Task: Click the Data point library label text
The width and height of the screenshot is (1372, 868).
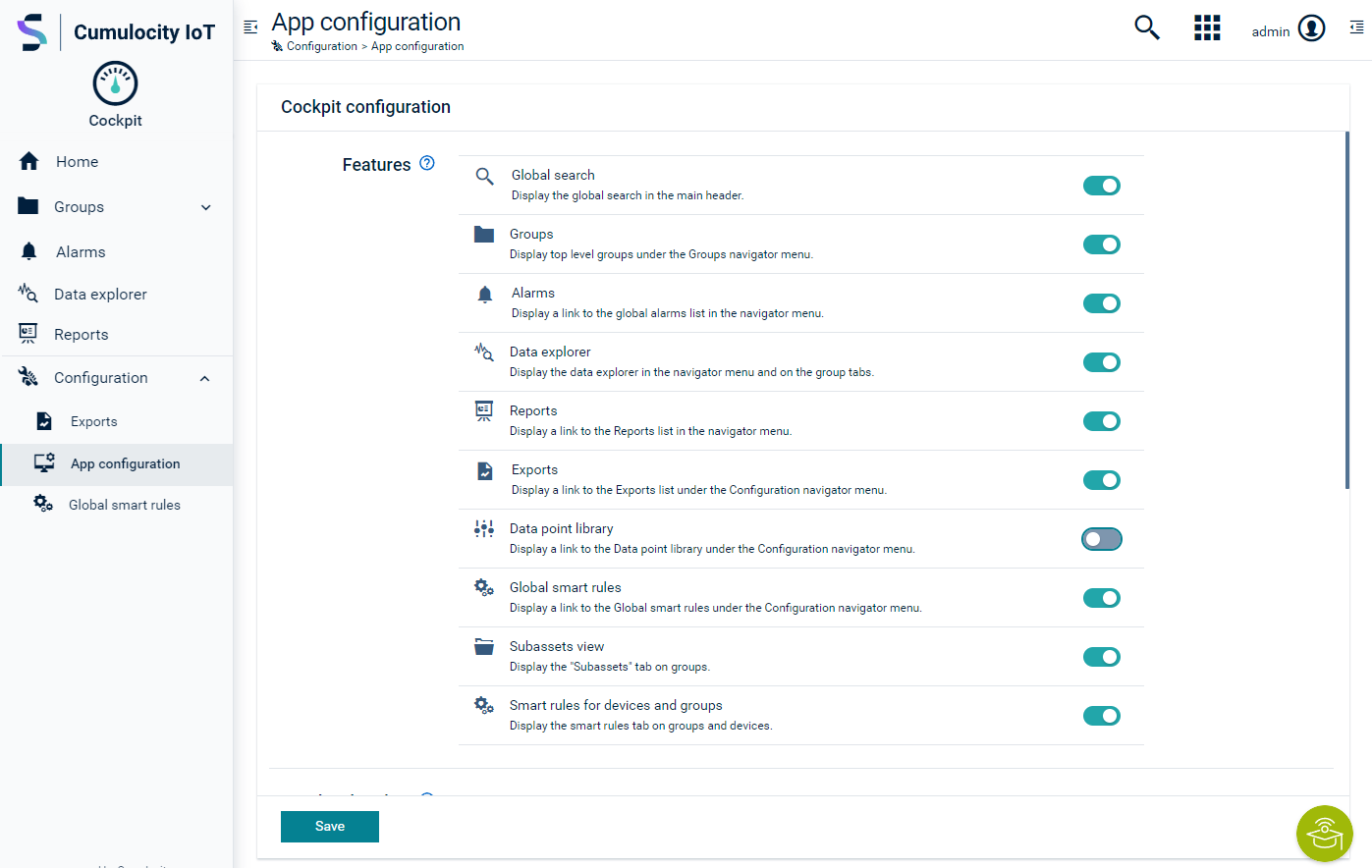Action: point(562,528)
